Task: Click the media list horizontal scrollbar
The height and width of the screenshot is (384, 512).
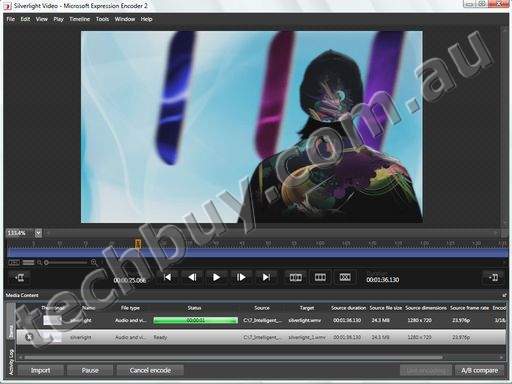Action: (x=233, y=357)
